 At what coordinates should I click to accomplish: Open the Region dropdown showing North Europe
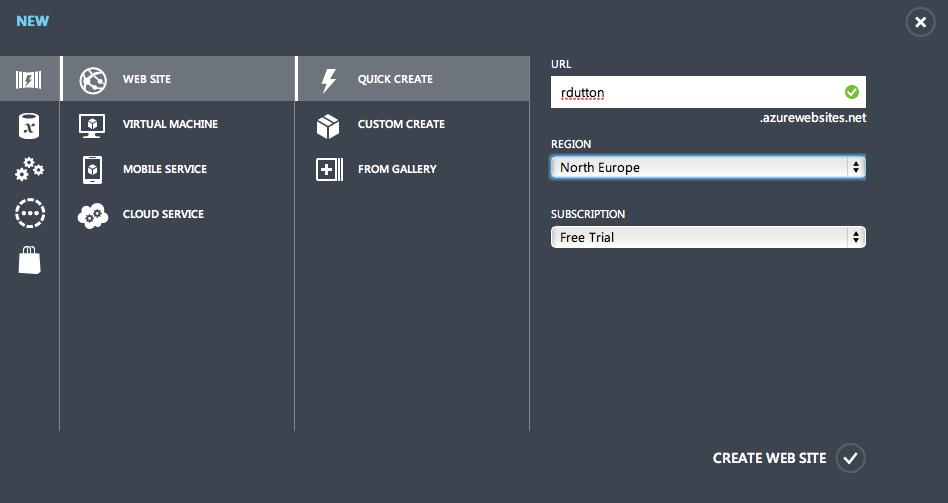(x=708, y=167)
